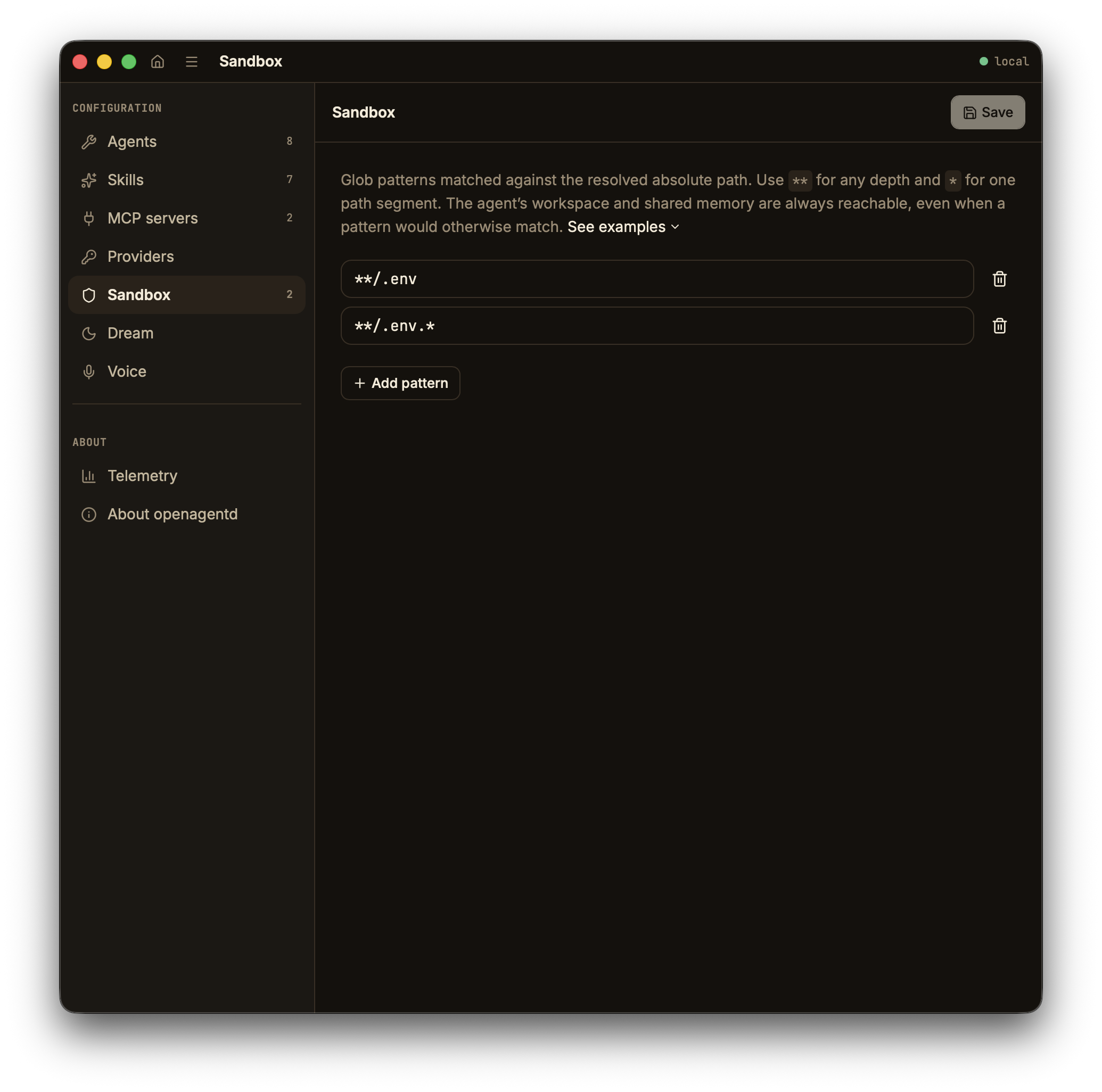Click the single * code chip in description
The width and height of the screenshot is (1102, 1092).
tap(952, 181)
